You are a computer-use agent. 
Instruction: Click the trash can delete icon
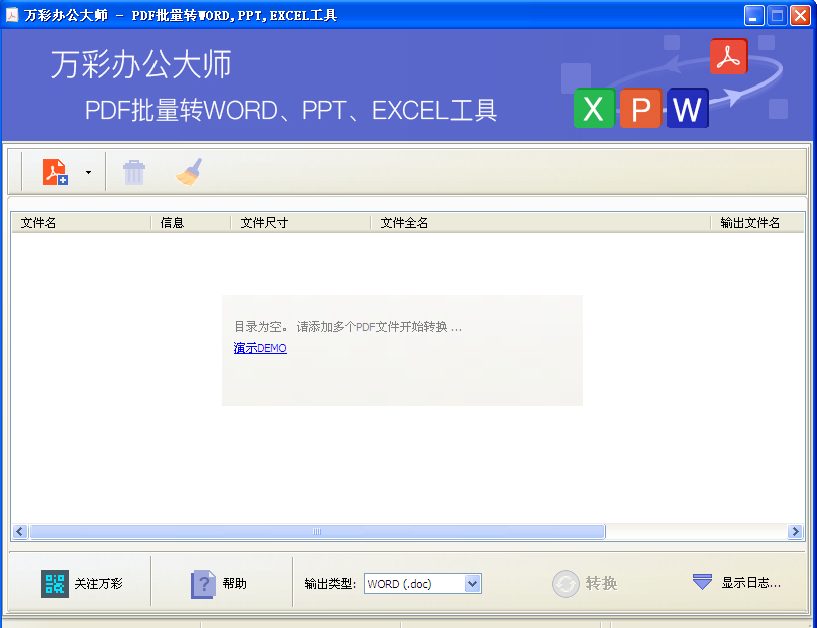(x=134, y=172)
